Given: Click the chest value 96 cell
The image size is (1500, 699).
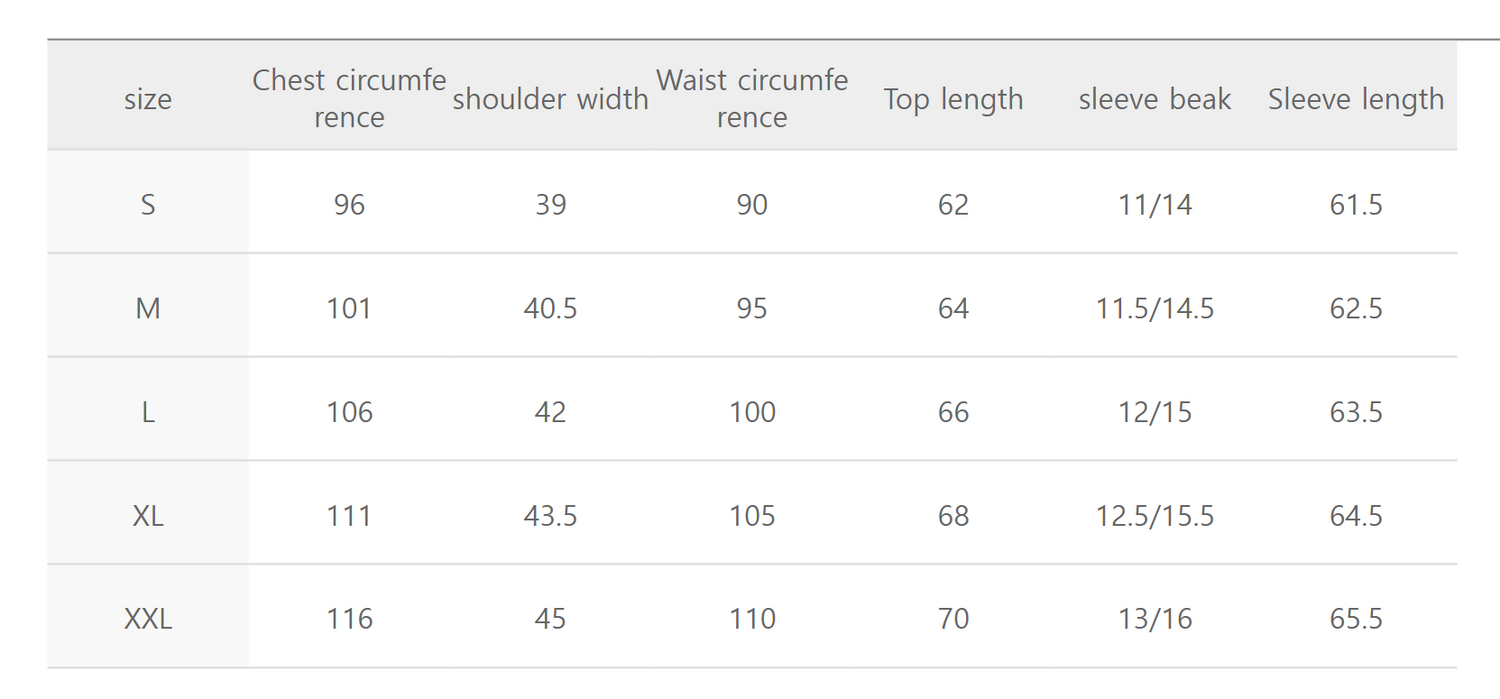Looking at the screenshot, I should point(349,205).
